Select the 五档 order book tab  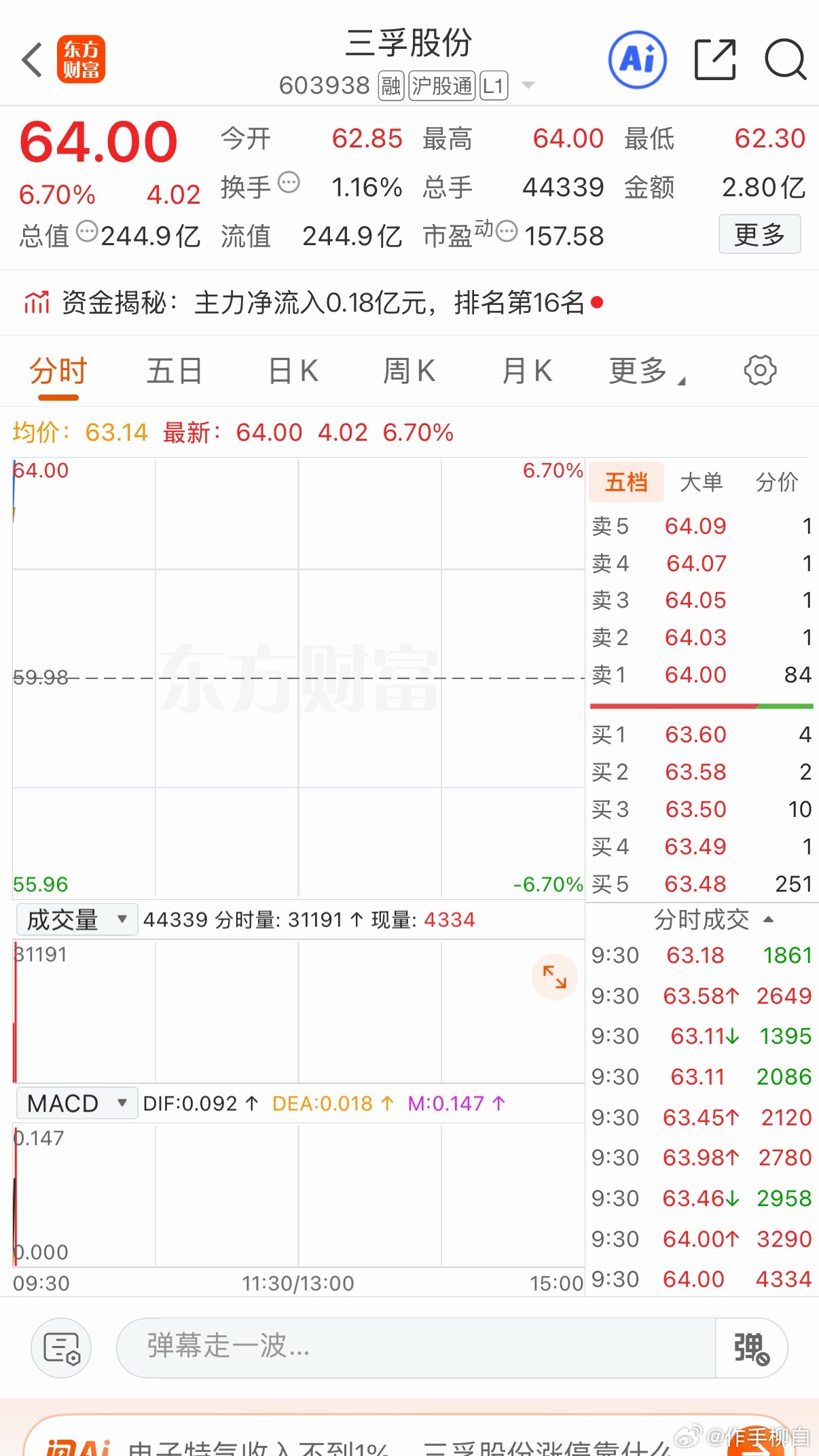coord(626,482)
